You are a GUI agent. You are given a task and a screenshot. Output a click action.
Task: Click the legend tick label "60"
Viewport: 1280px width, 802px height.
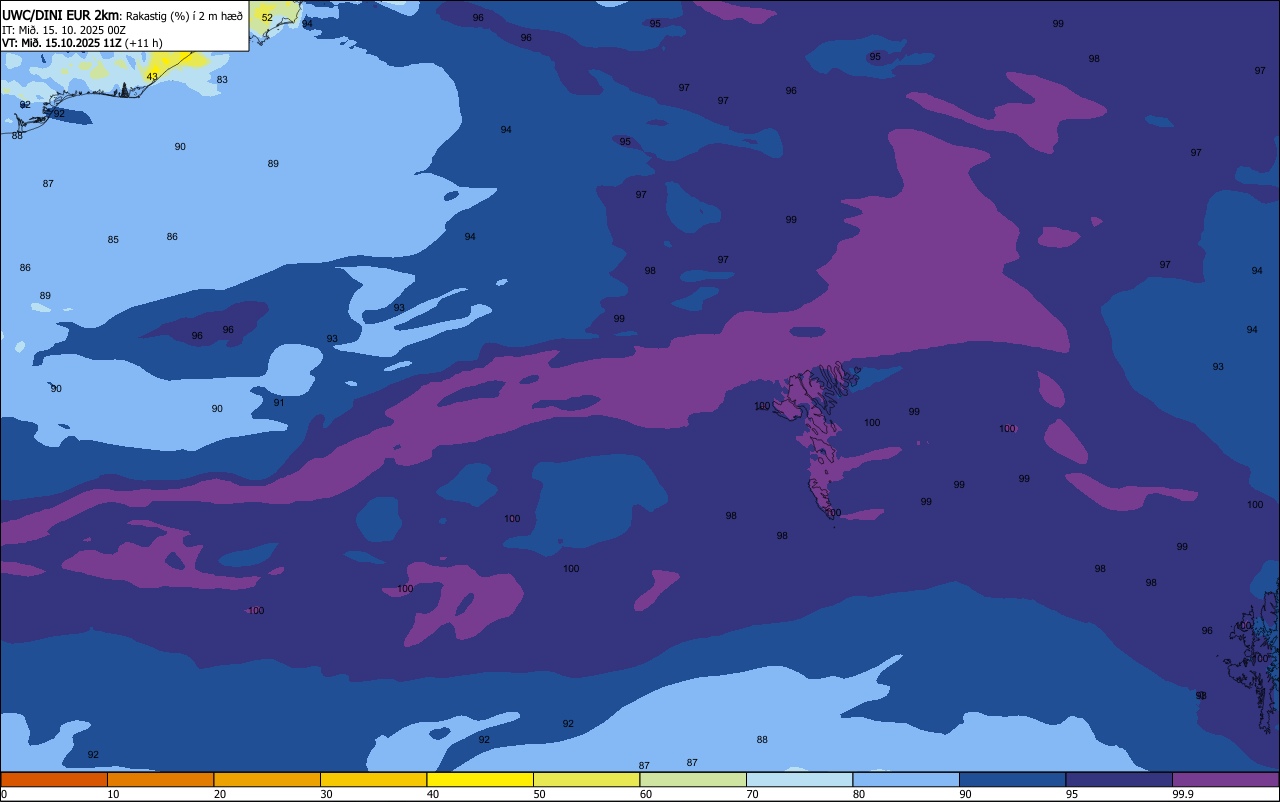[646, 794]
